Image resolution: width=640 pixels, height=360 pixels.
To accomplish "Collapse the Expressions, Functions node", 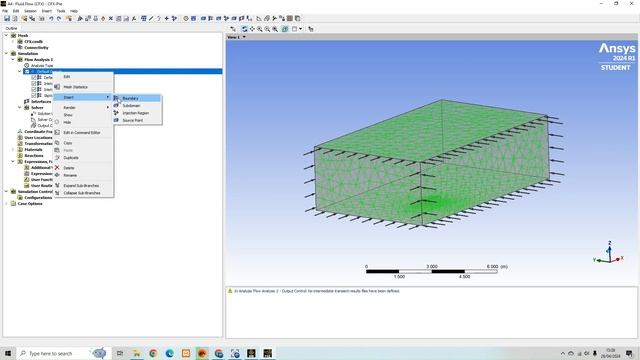I will click(x=13, y=162).
